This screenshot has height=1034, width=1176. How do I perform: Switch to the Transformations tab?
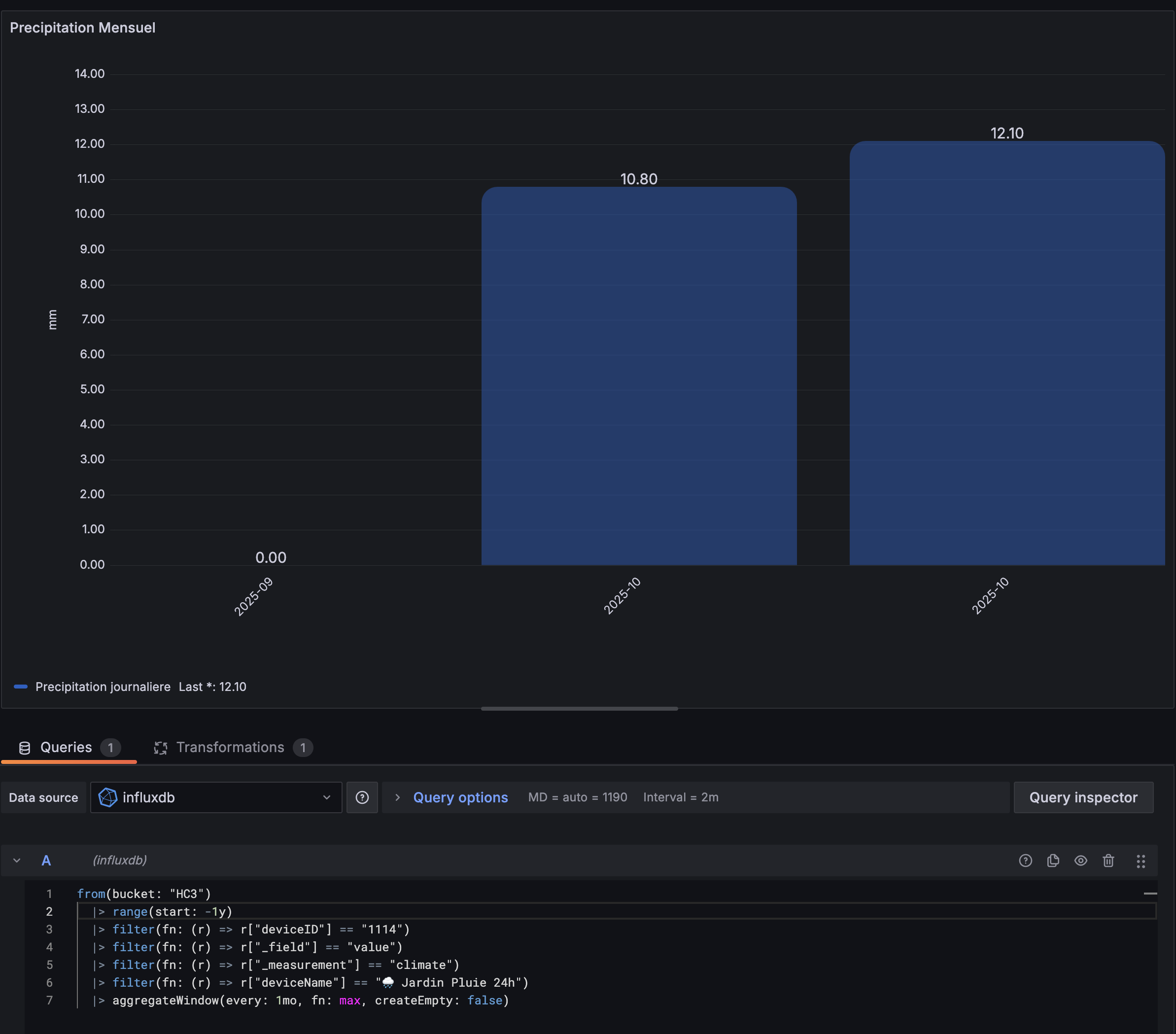(230, 747)
